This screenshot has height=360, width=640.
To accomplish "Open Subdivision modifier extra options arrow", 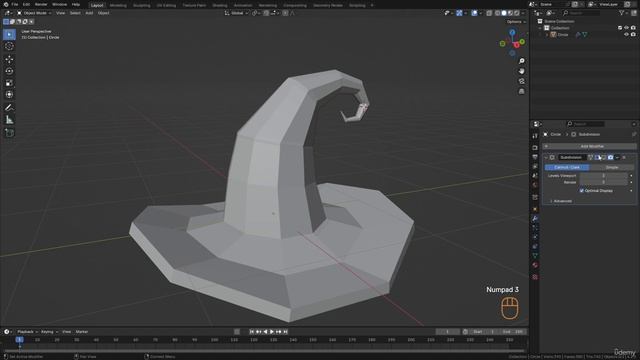I will (x=617, y=158).
